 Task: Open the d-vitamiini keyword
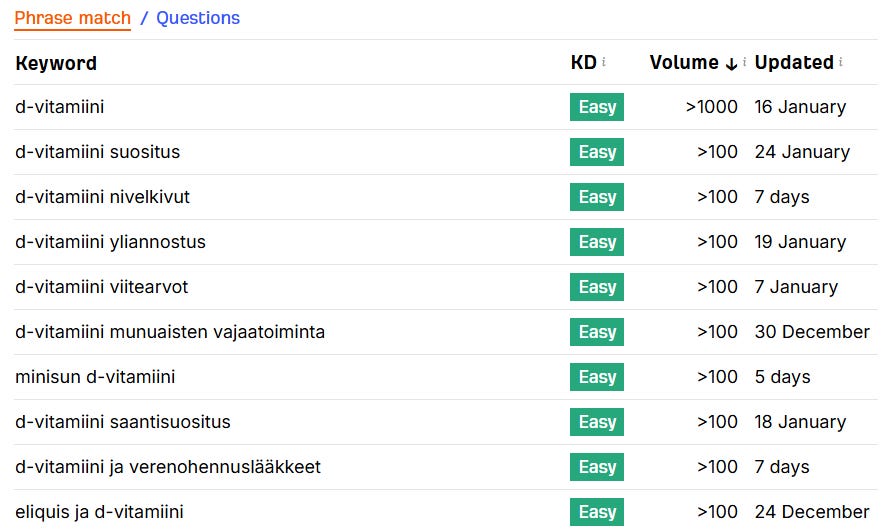(60, 107)
